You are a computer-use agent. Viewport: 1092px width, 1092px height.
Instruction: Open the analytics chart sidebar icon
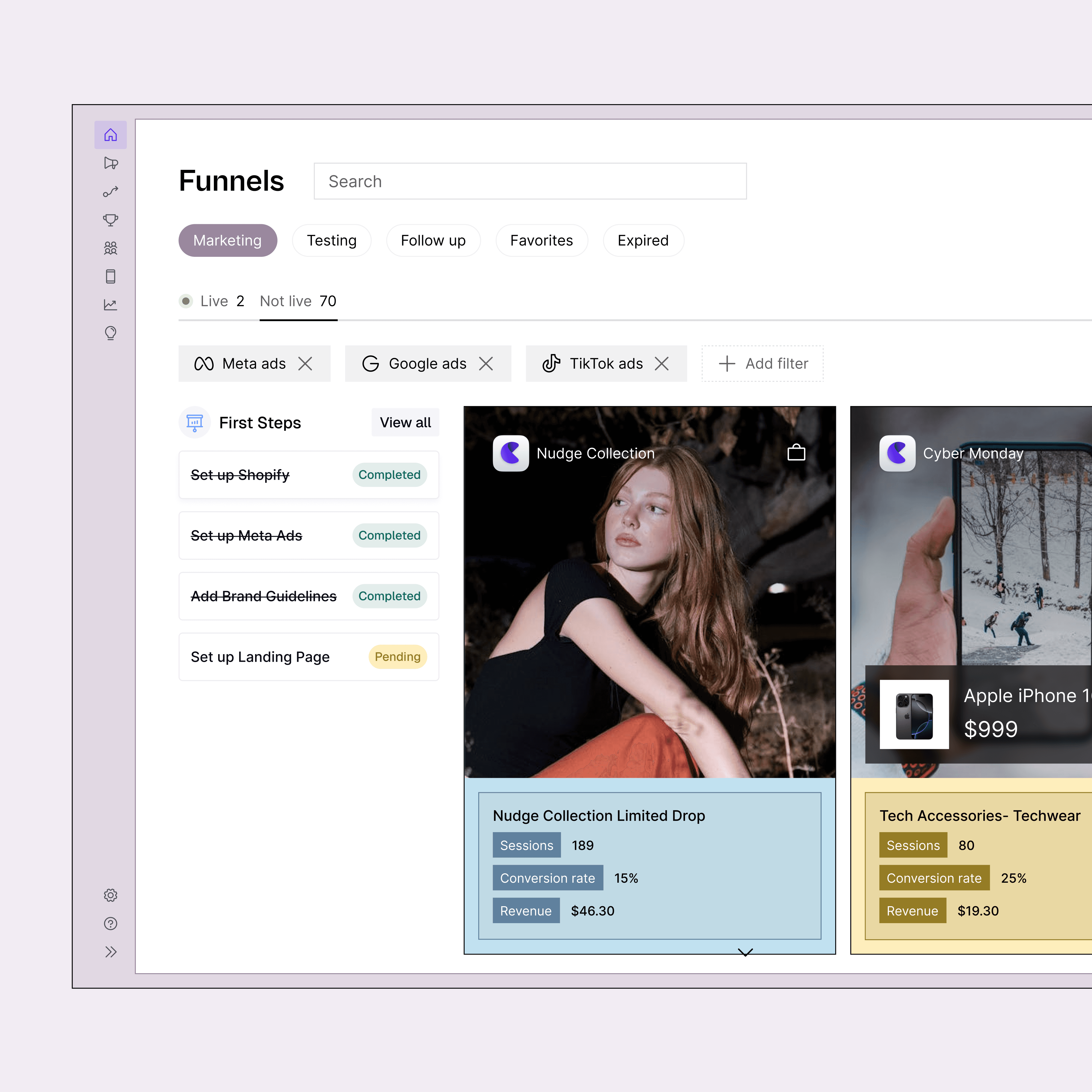pyautogui.click(x=111, y=305)
